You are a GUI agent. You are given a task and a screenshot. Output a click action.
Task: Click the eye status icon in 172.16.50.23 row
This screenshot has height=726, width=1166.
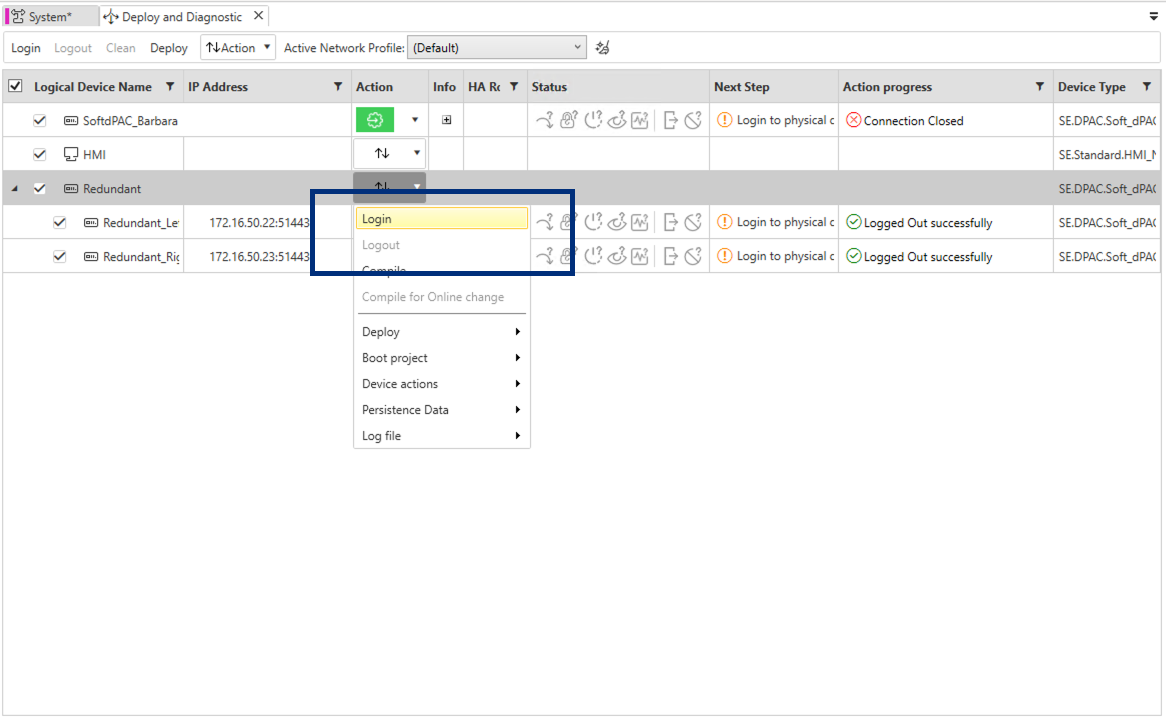pyautogui.click(x=616, y=256)
